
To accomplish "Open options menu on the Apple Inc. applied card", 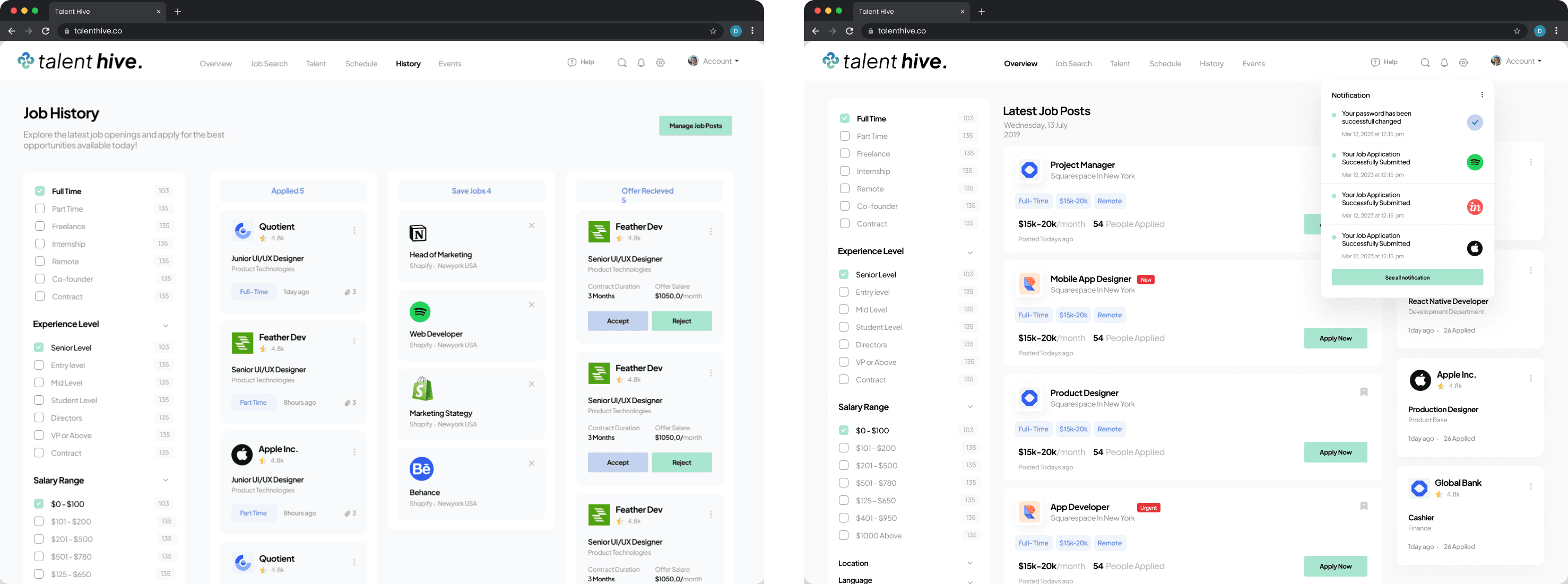I will click(x=354, y=452).
